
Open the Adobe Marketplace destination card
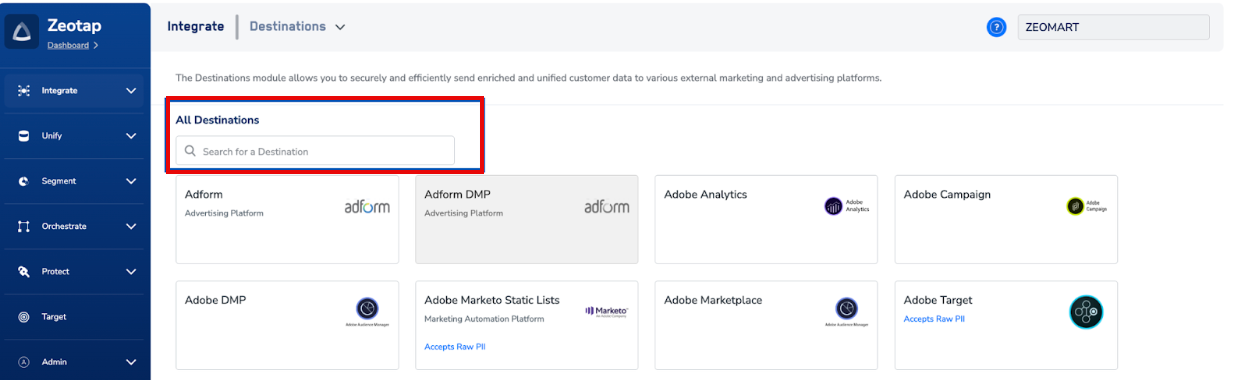click(x=766, y=325)
